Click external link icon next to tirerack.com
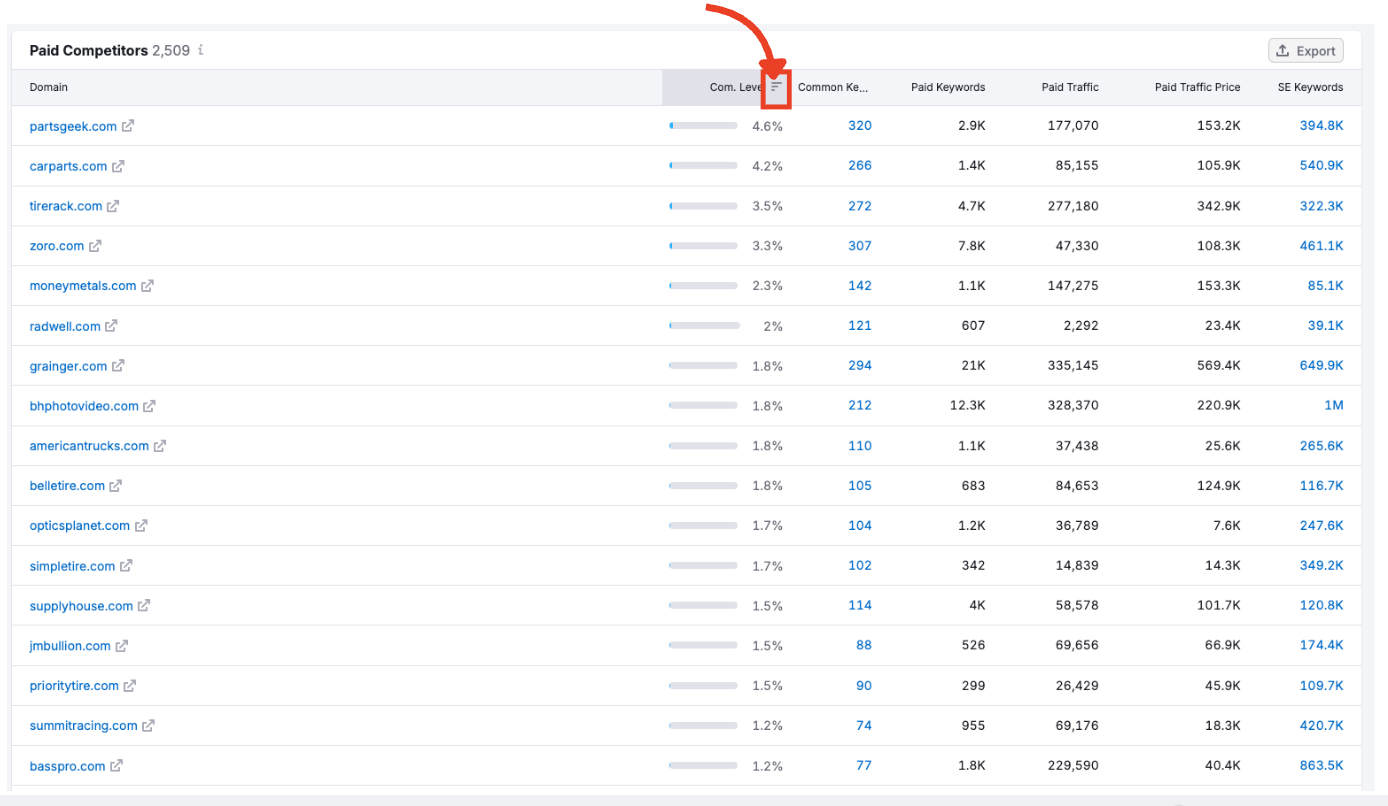This screenshot has height=806, width=1388. click(113, 206)
